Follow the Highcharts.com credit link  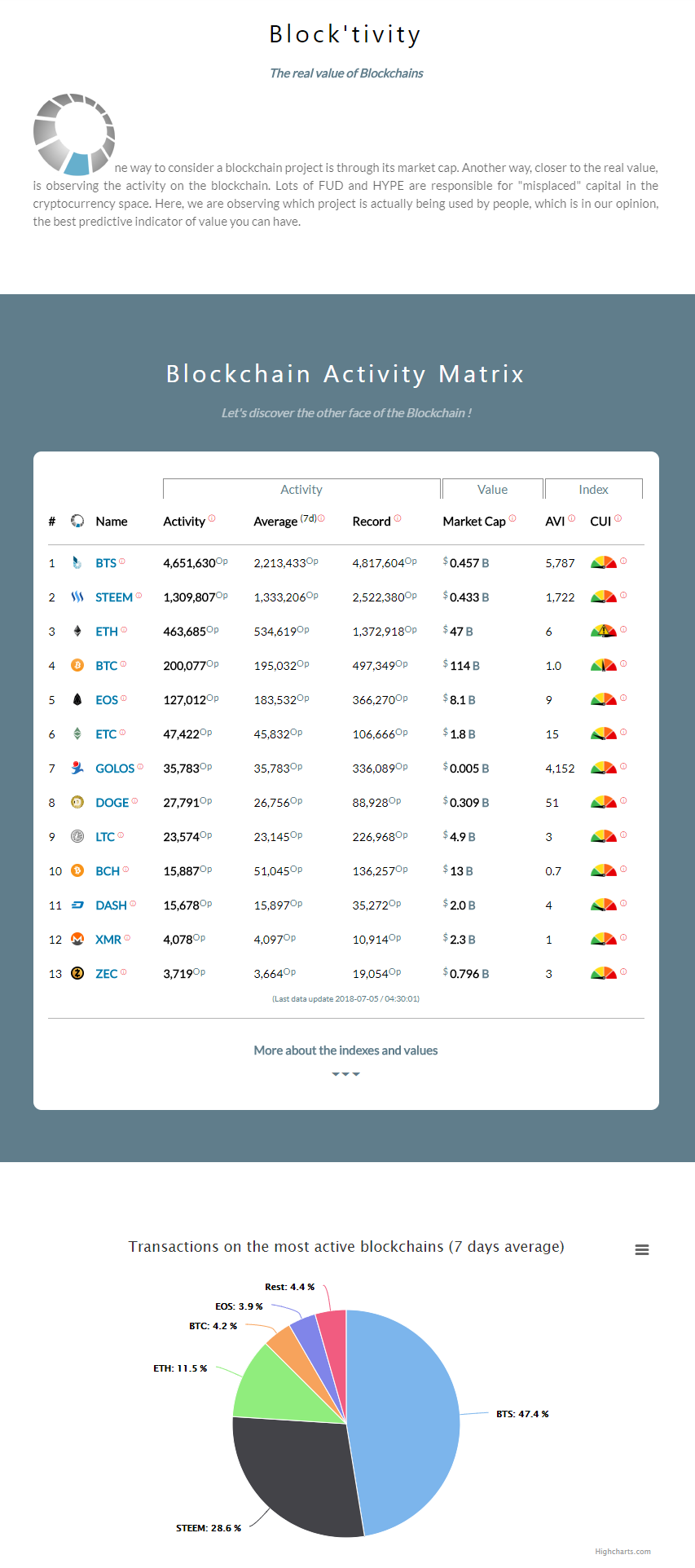coord(622,1552)
